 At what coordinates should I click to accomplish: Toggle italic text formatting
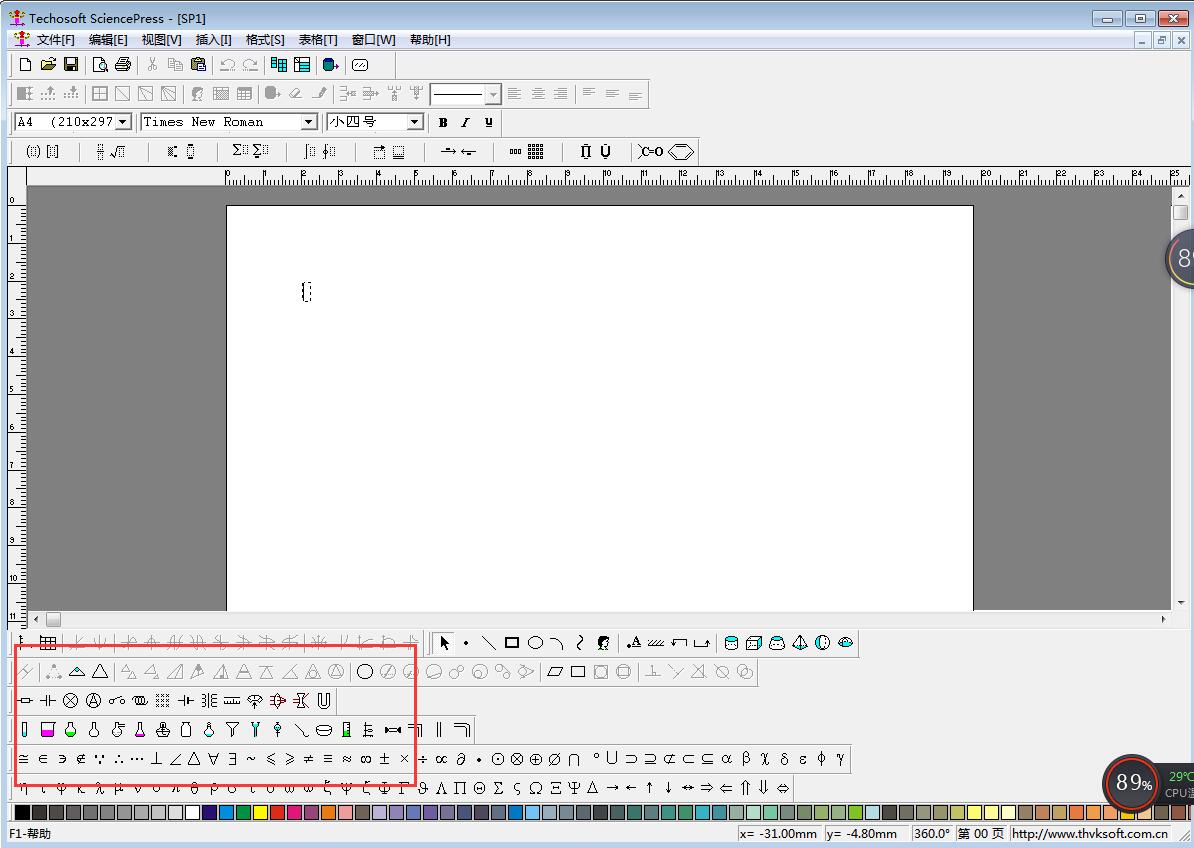pyautogui.click(x=465, y=122)
